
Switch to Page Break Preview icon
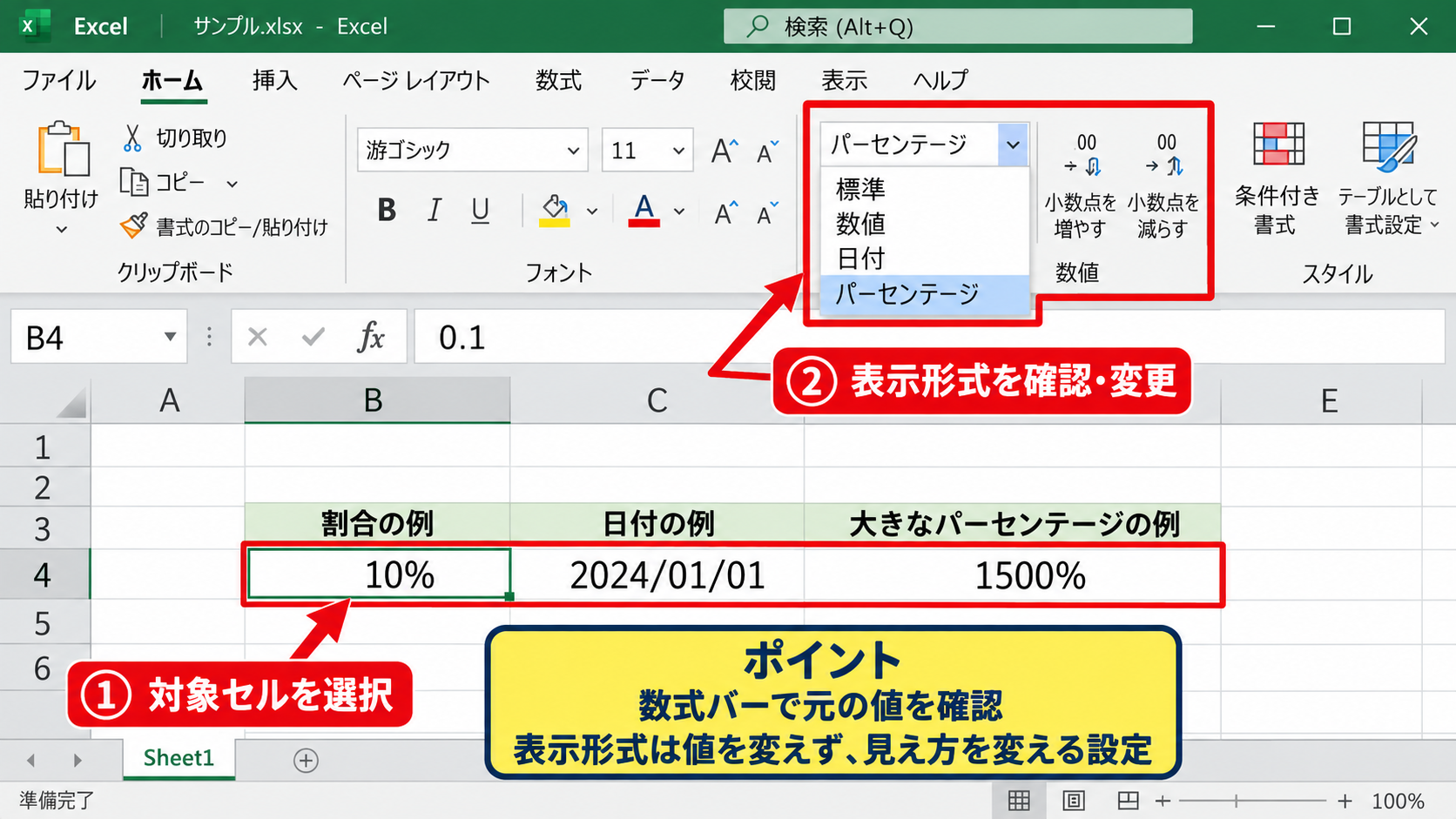1128,800
